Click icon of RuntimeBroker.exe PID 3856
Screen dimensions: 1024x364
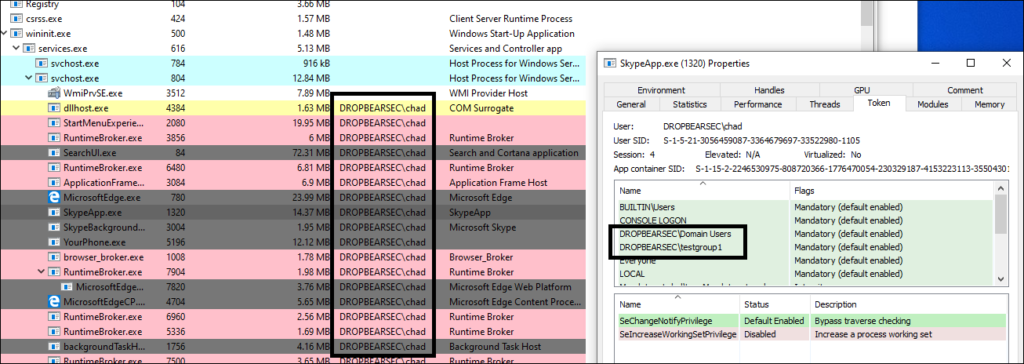54,138
